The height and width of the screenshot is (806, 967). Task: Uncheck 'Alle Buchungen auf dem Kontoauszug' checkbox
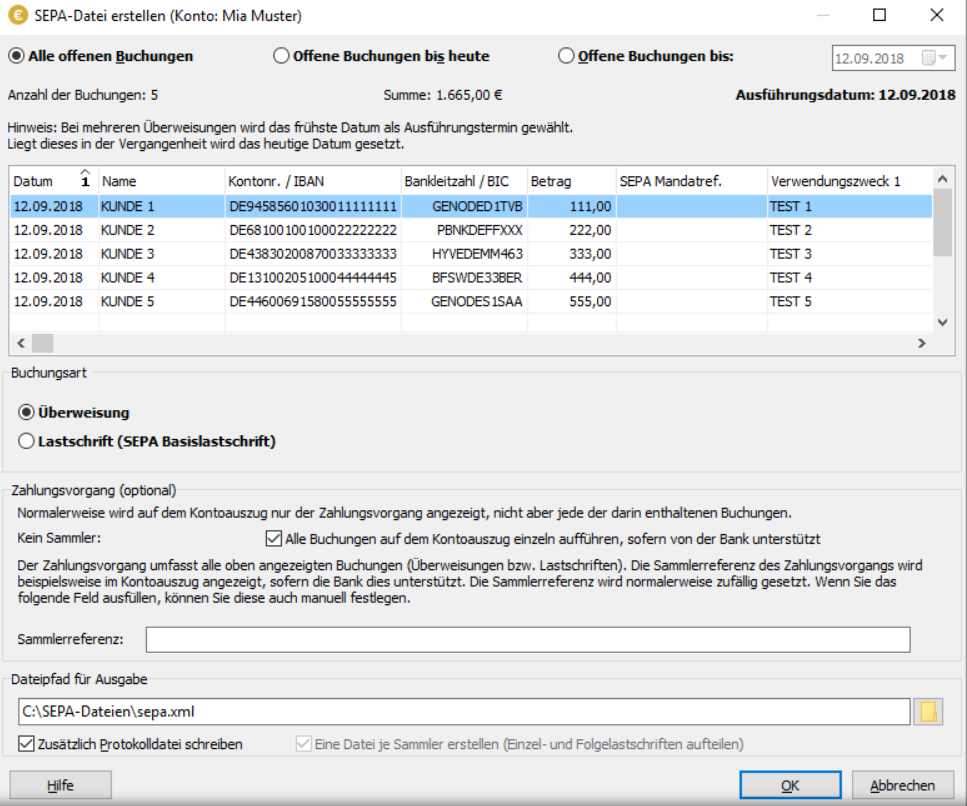(274, 538)
